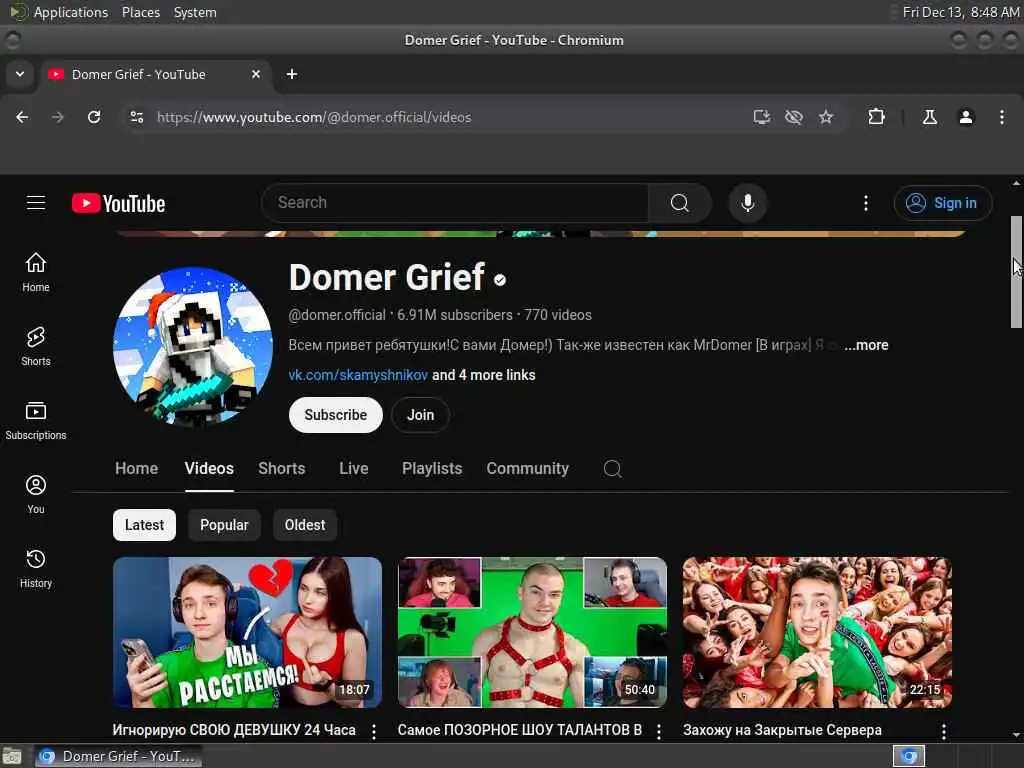Image resolution: width=1024 pixels, height=768 pixels.
Task: Open Subscriptions in the left sidebar
Action: tap(36, 421)
